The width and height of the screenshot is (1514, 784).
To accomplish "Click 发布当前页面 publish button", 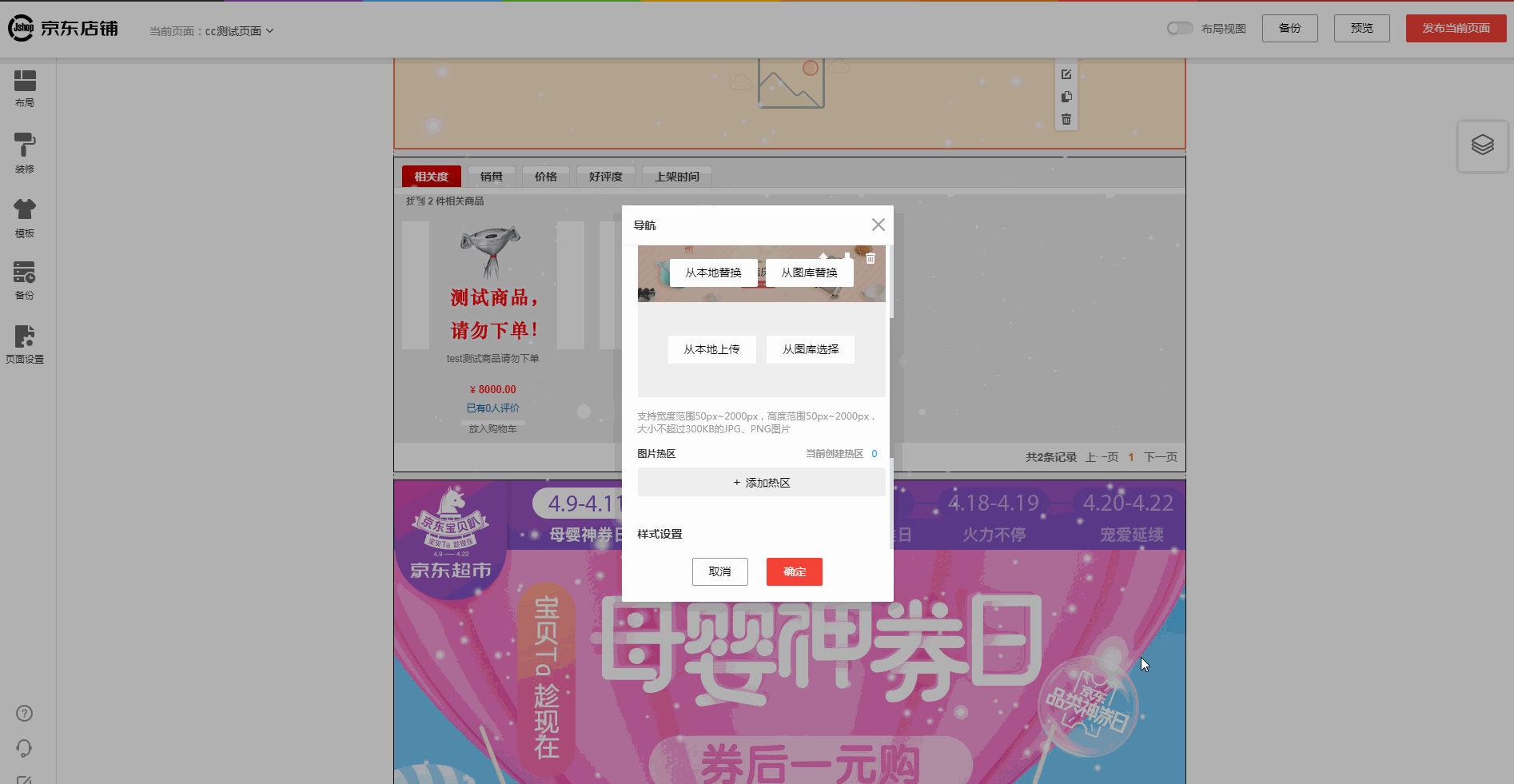I will pyautogui.click(x=1456, y=28).
